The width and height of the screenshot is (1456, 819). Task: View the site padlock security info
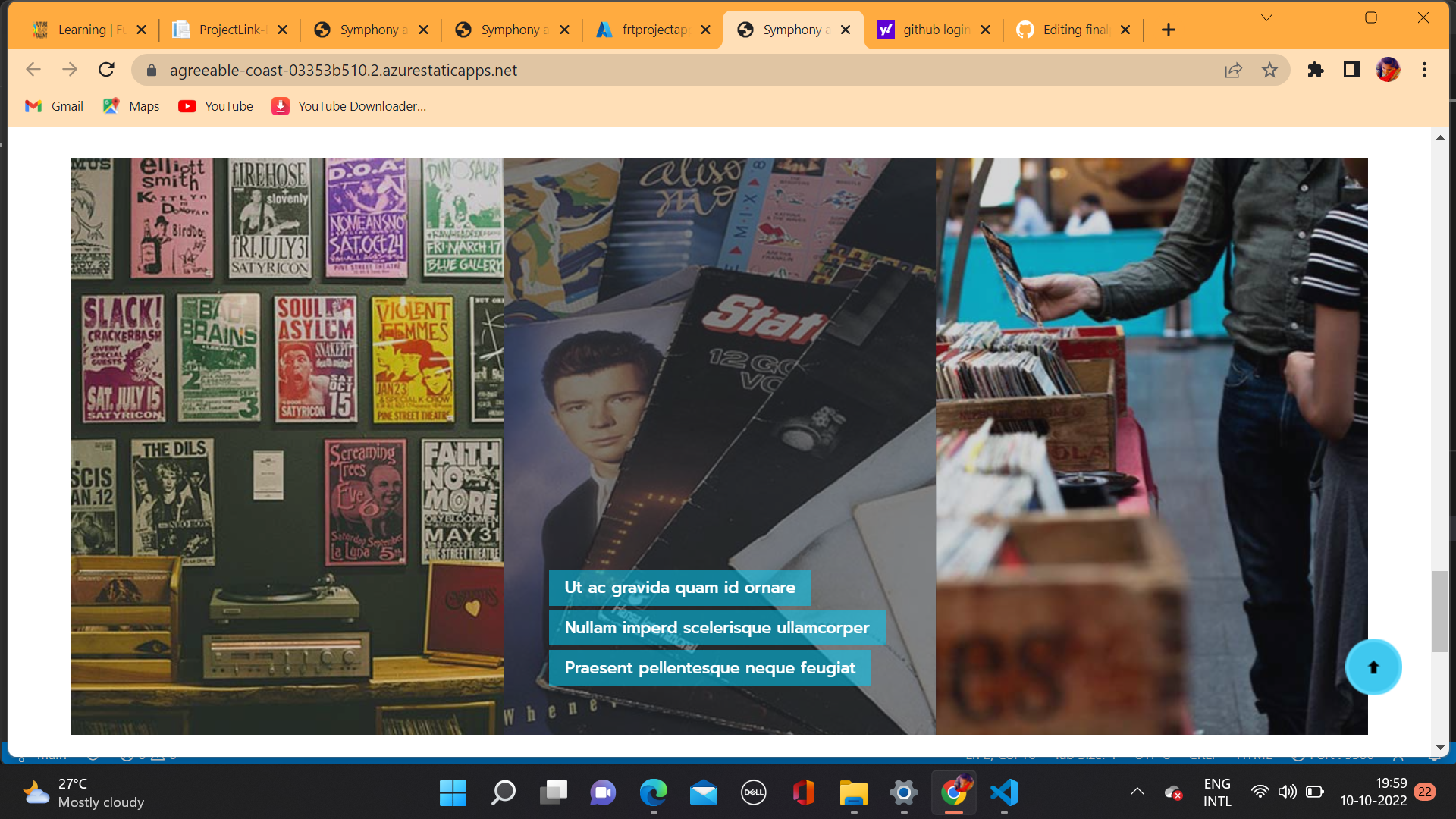[152, 70]
